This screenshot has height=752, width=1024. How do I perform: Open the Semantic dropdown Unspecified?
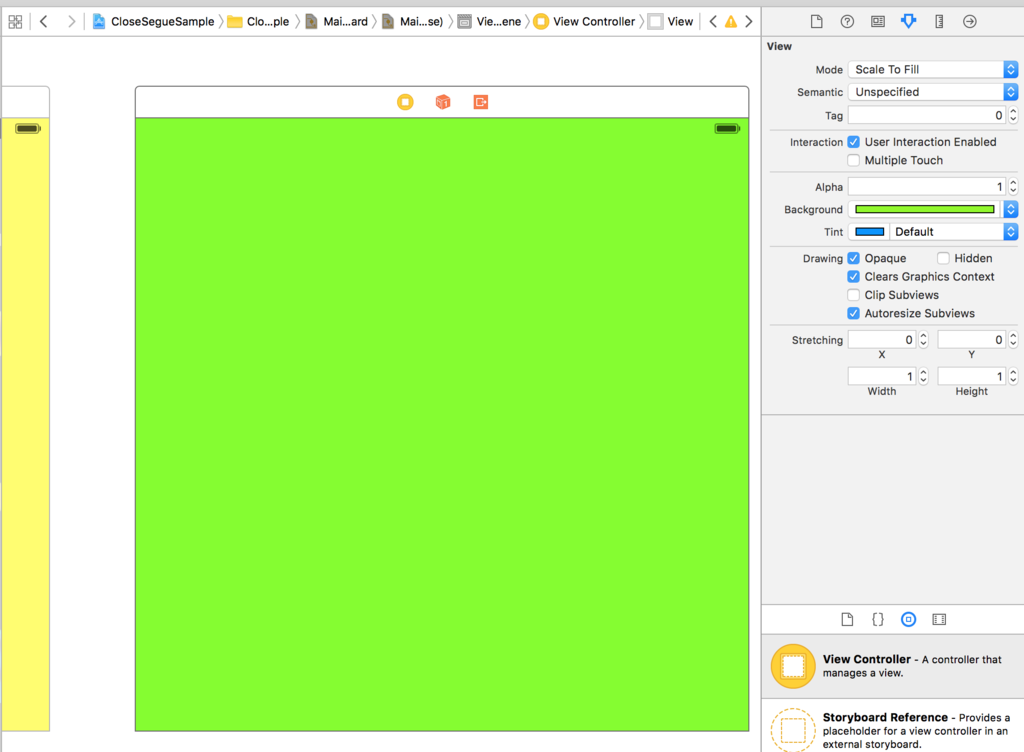[x=933, y=92]
